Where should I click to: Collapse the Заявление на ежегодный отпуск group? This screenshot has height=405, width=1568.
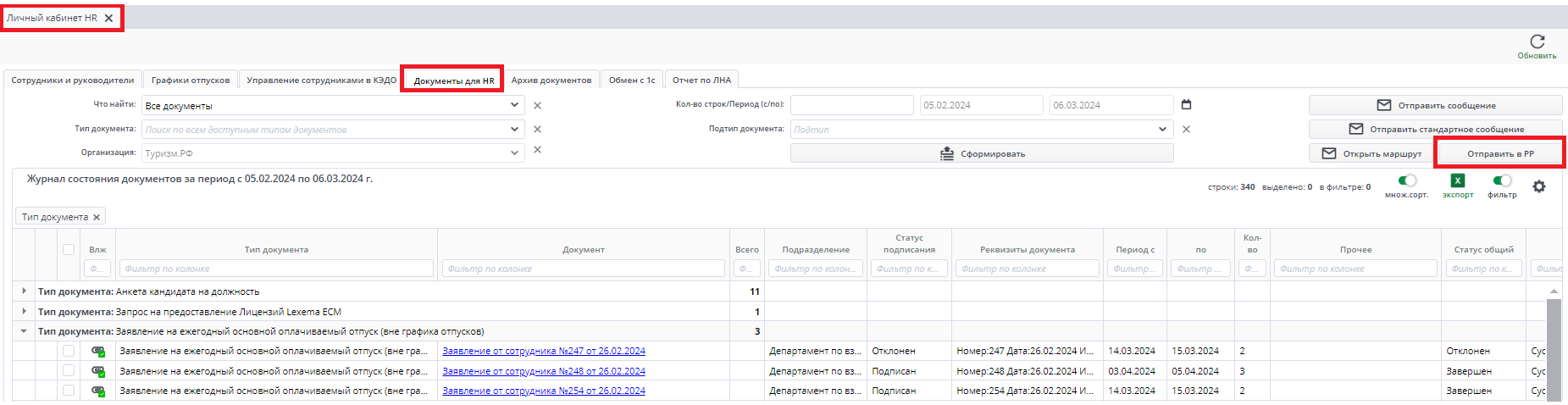point(24,331)
